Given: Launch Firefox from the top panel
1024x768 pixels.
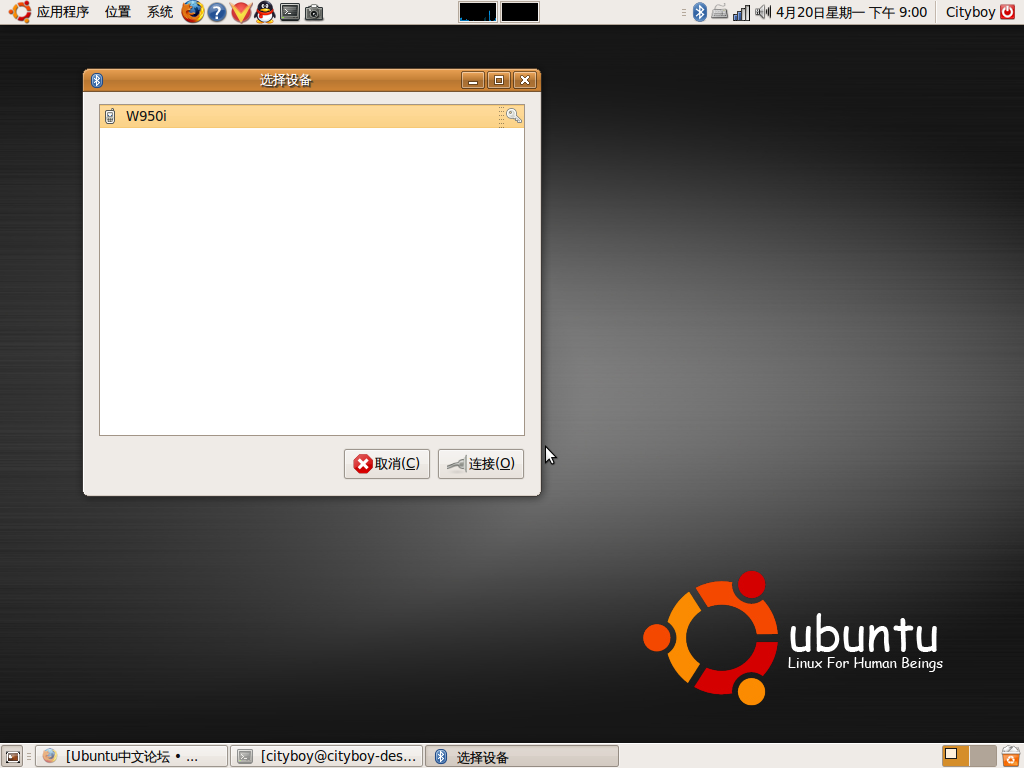Looking at the screenshot, I should pyautogui.click(x=193, y=12).
